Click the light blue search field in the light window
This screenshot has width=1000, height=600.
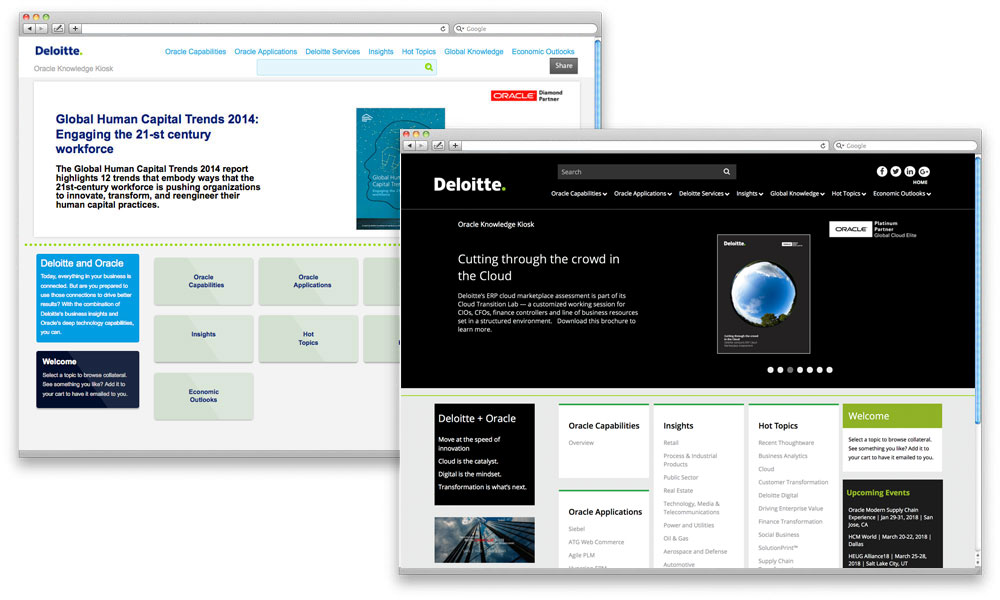[346, 67]
